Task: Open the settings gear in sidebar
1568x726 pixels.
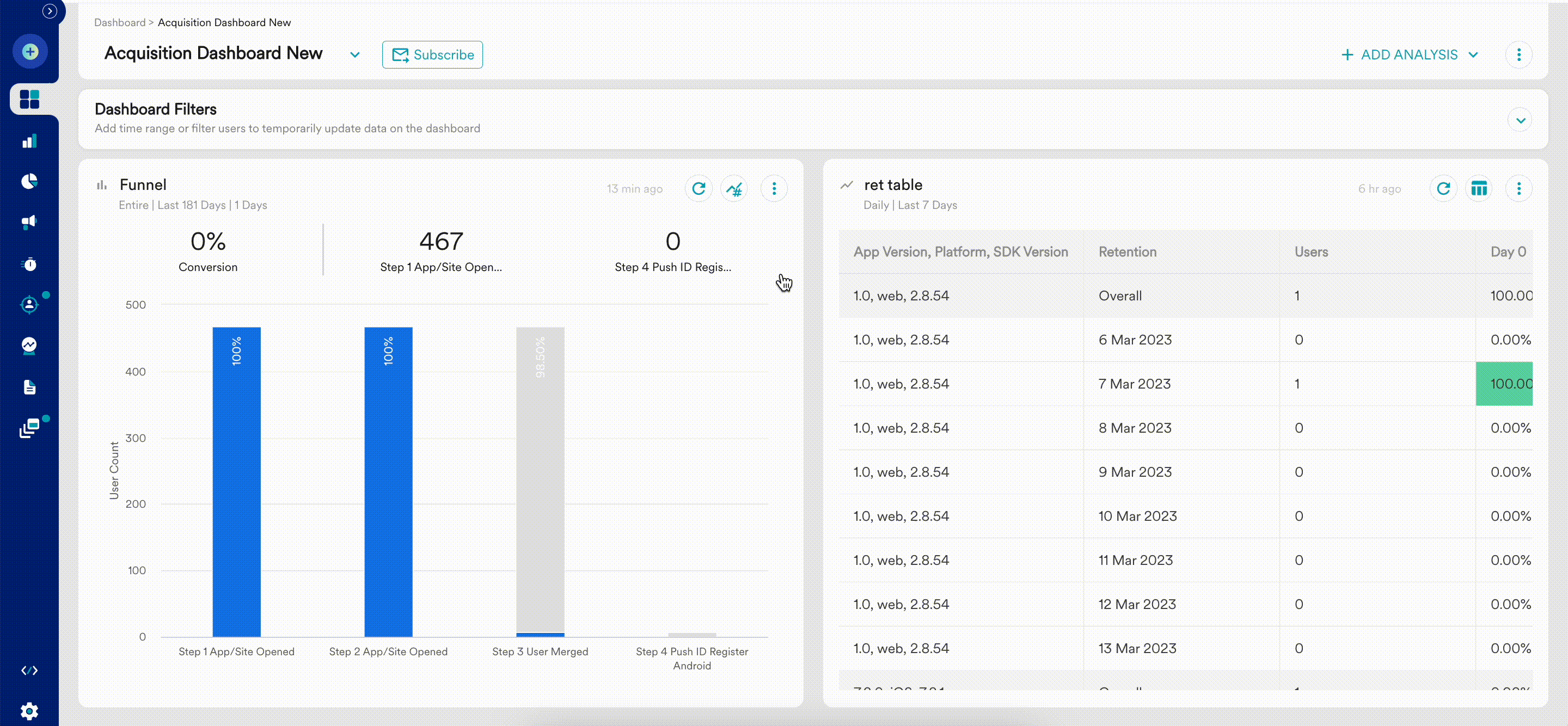Action: coord(29,711)
